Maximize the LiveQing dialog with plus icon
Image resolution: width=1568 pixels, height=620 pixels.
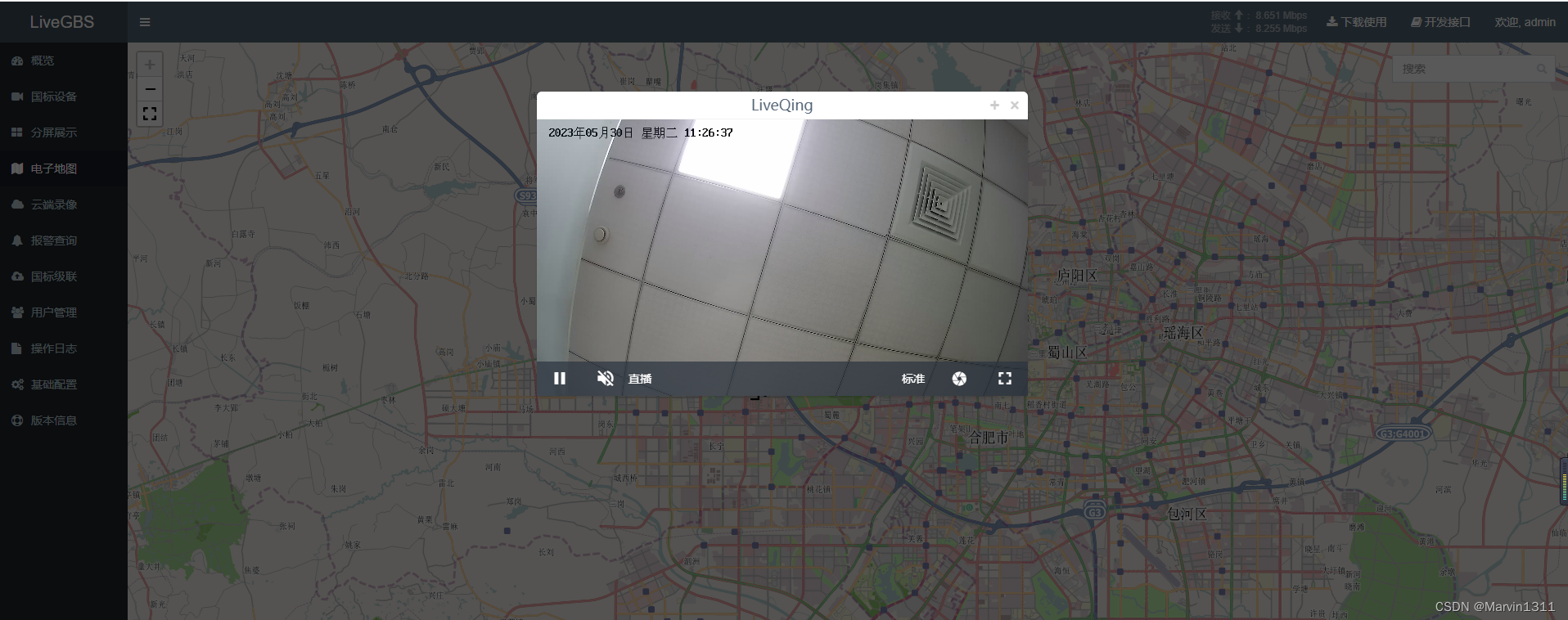point(994,105)
